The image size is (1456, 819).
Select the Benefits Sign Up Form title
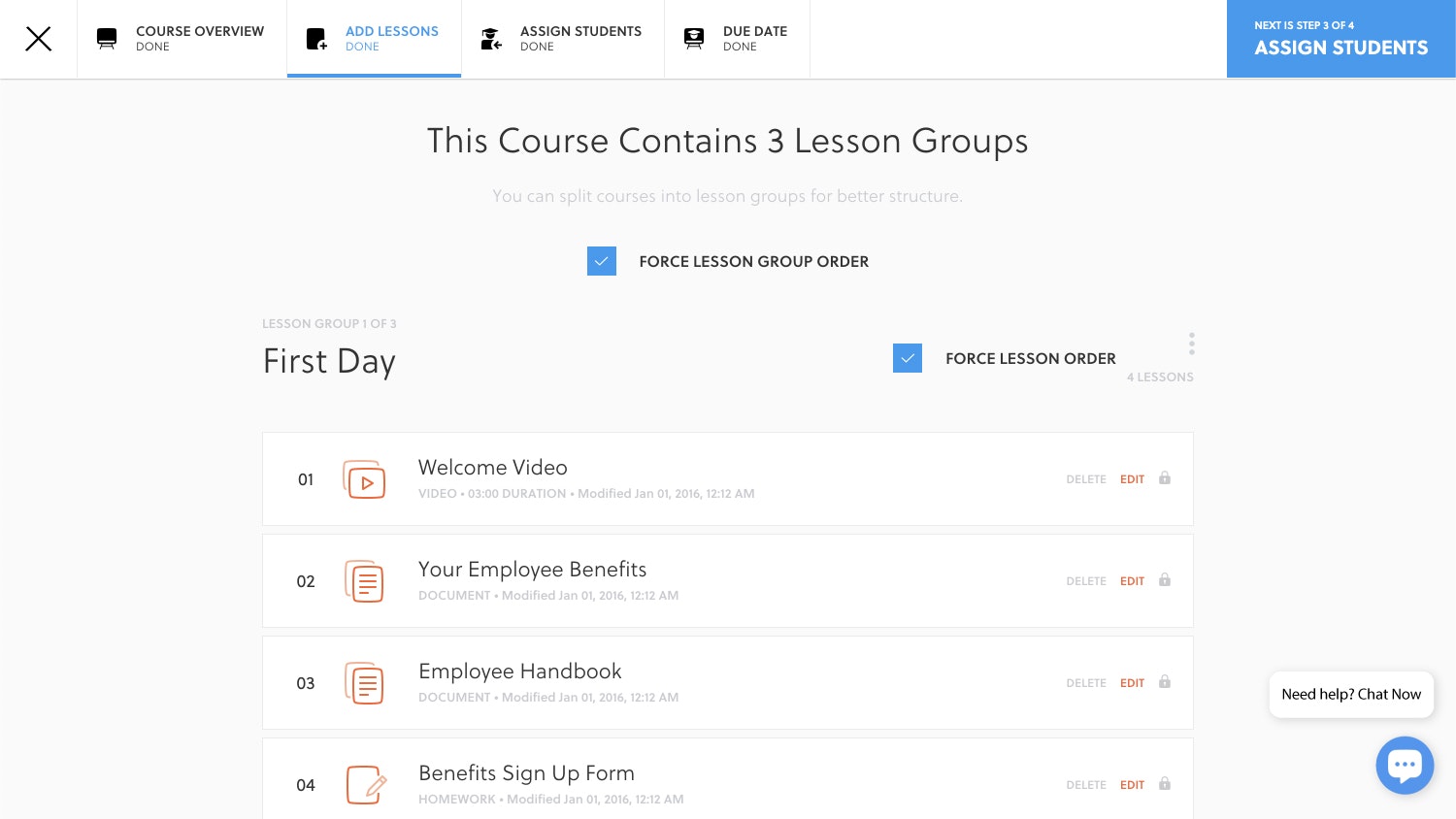pyautogui.click(x=527, y=773)
